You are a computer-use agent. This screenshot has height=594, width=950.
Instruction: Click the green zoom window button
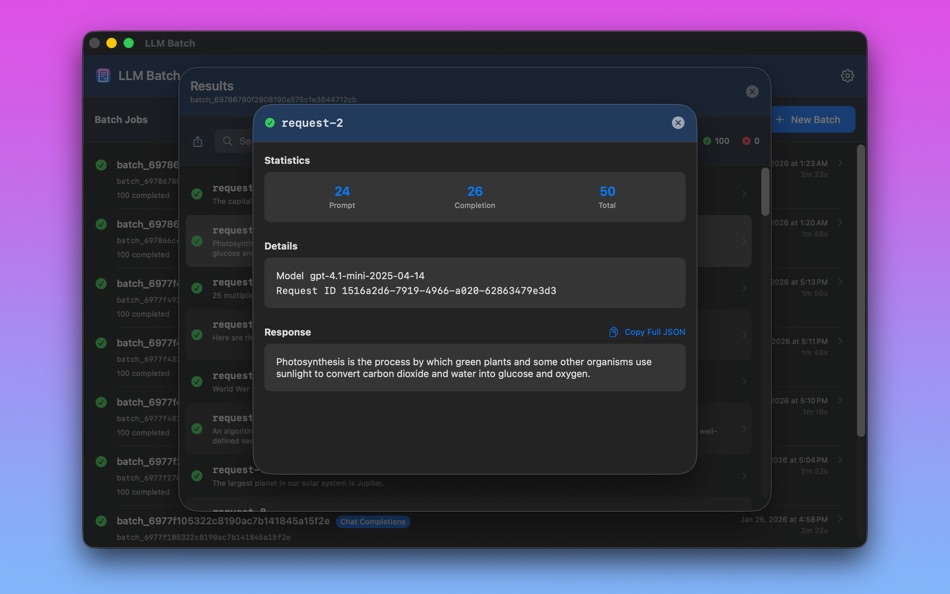pyautogui.click(x=128, y=43)
